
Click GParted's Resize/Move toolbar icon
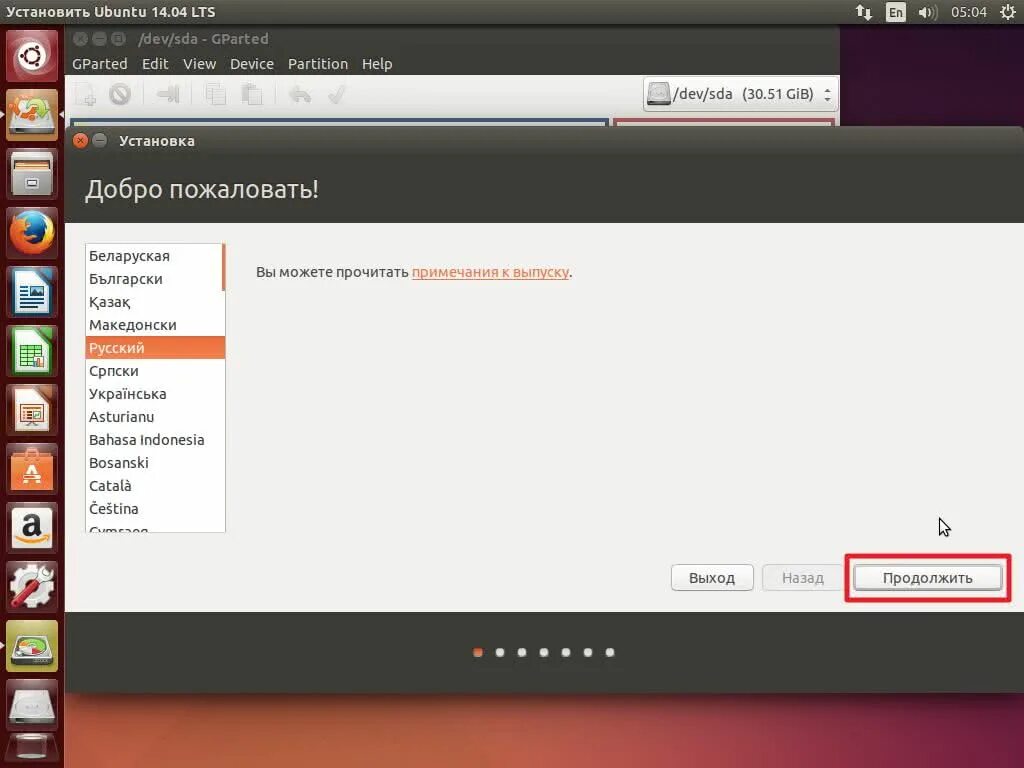[x=168, y=95]
